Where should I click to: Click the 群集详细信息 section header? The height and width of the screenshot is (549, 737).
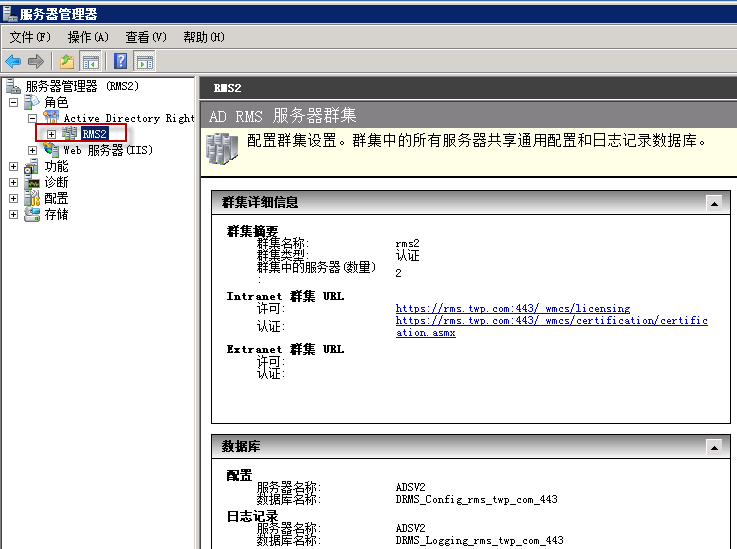point(470,203)
